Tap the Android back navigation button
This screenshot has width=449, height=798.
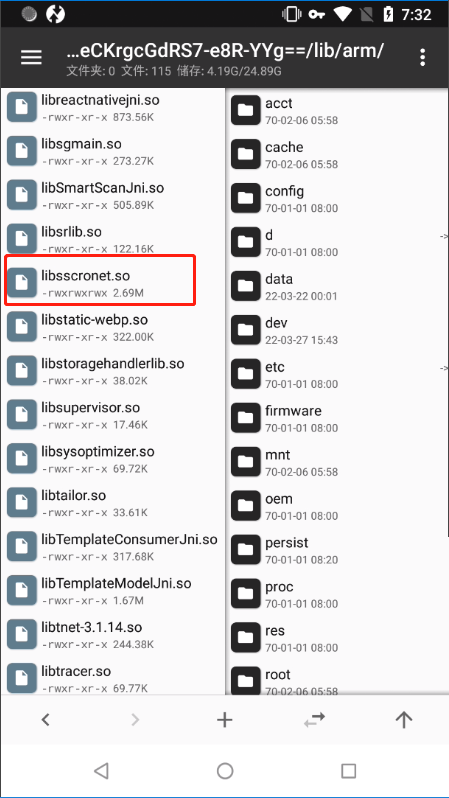[x=101, y=771]
